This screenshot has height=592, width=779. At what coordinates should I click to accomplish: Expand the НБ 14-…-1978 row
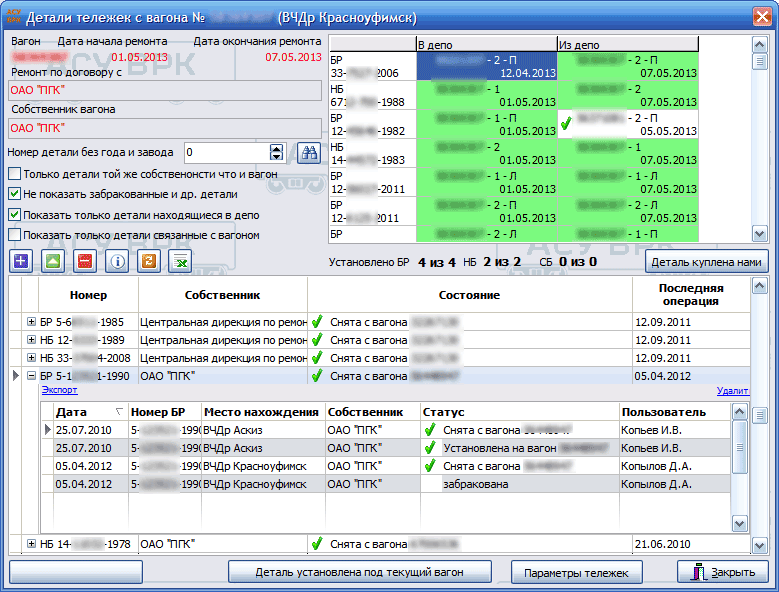tap(31, 544)
